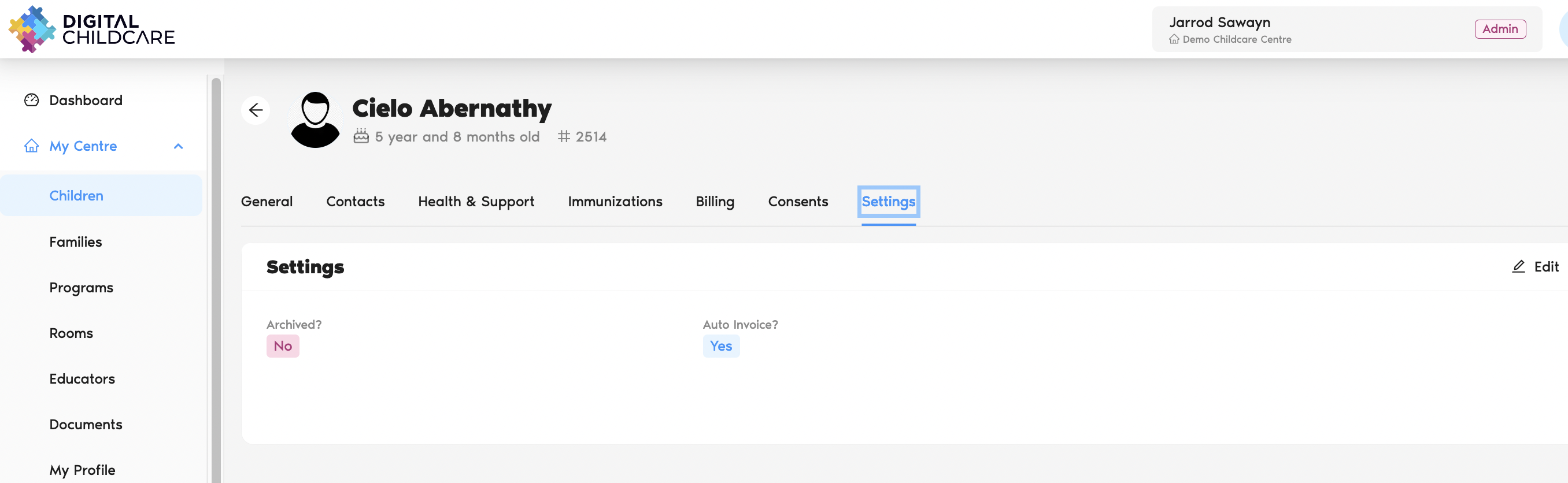The image size is (1568, 483).
Task: Go back using the arrow button
Action: [256, 110]
